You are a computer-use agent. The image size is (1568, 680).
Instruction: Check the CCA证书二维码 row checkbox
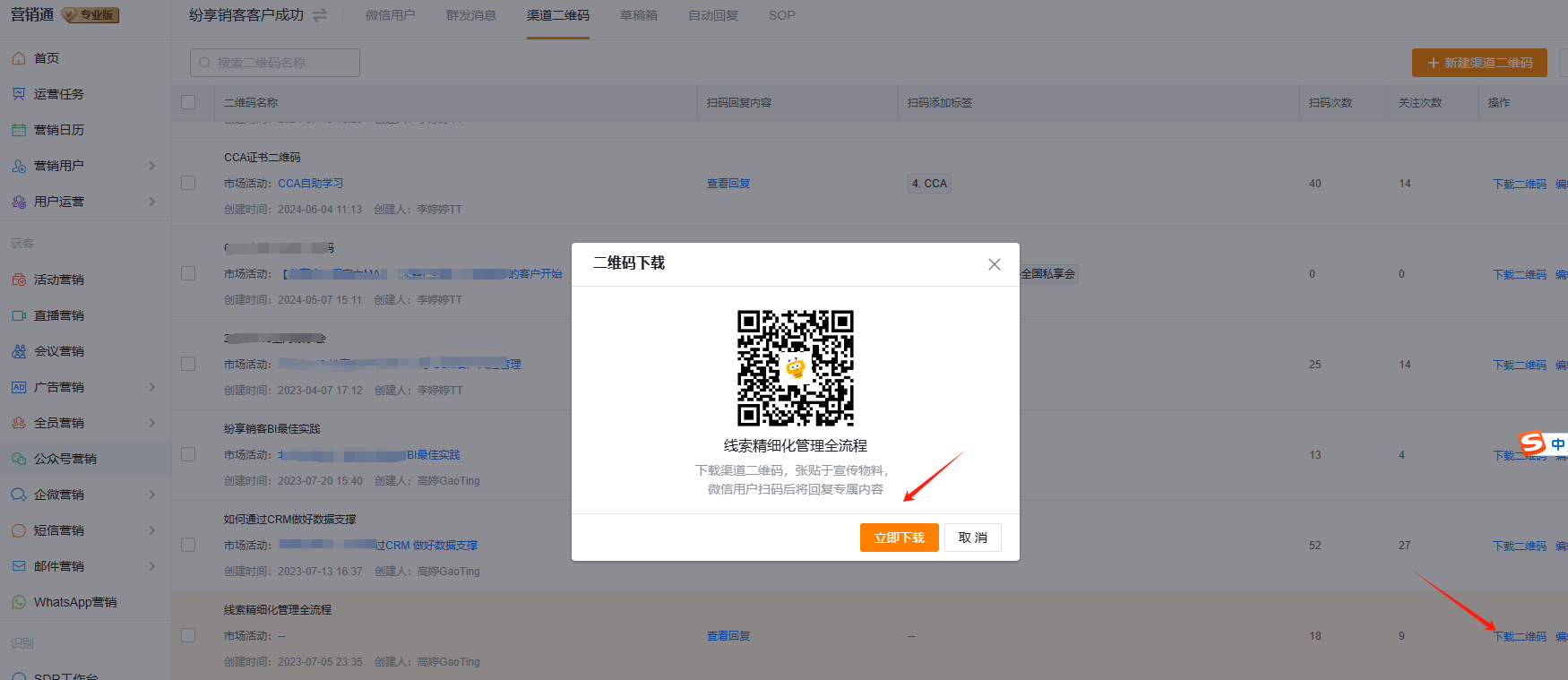click(x=188, y=183)
